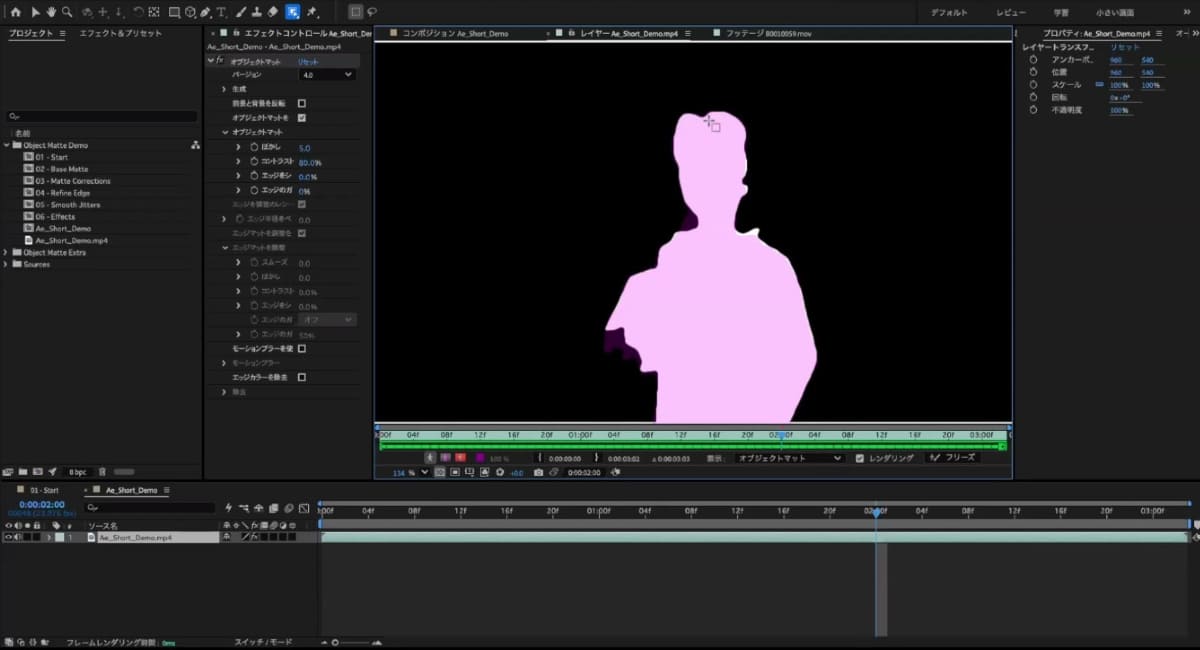Click the timeline layer search field
This screenshot has width=1200, height=650.
pyautogui.click(x=150, y=507)
